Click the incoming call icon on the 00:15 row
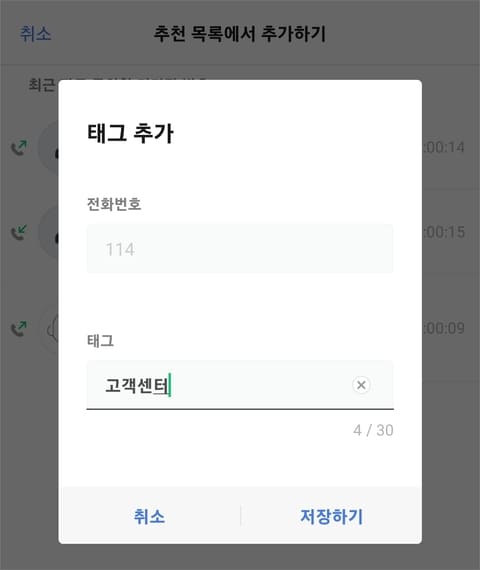 (x=19, y=232)
